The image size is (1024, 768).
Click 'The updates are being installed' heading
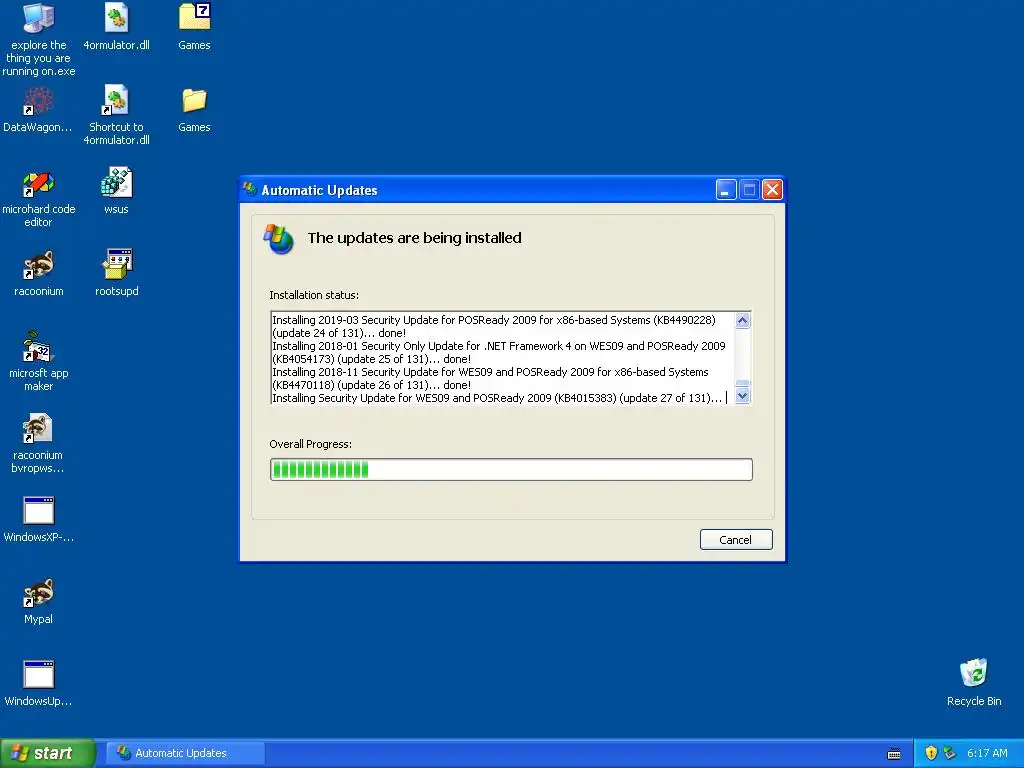[x=415, y=238]
